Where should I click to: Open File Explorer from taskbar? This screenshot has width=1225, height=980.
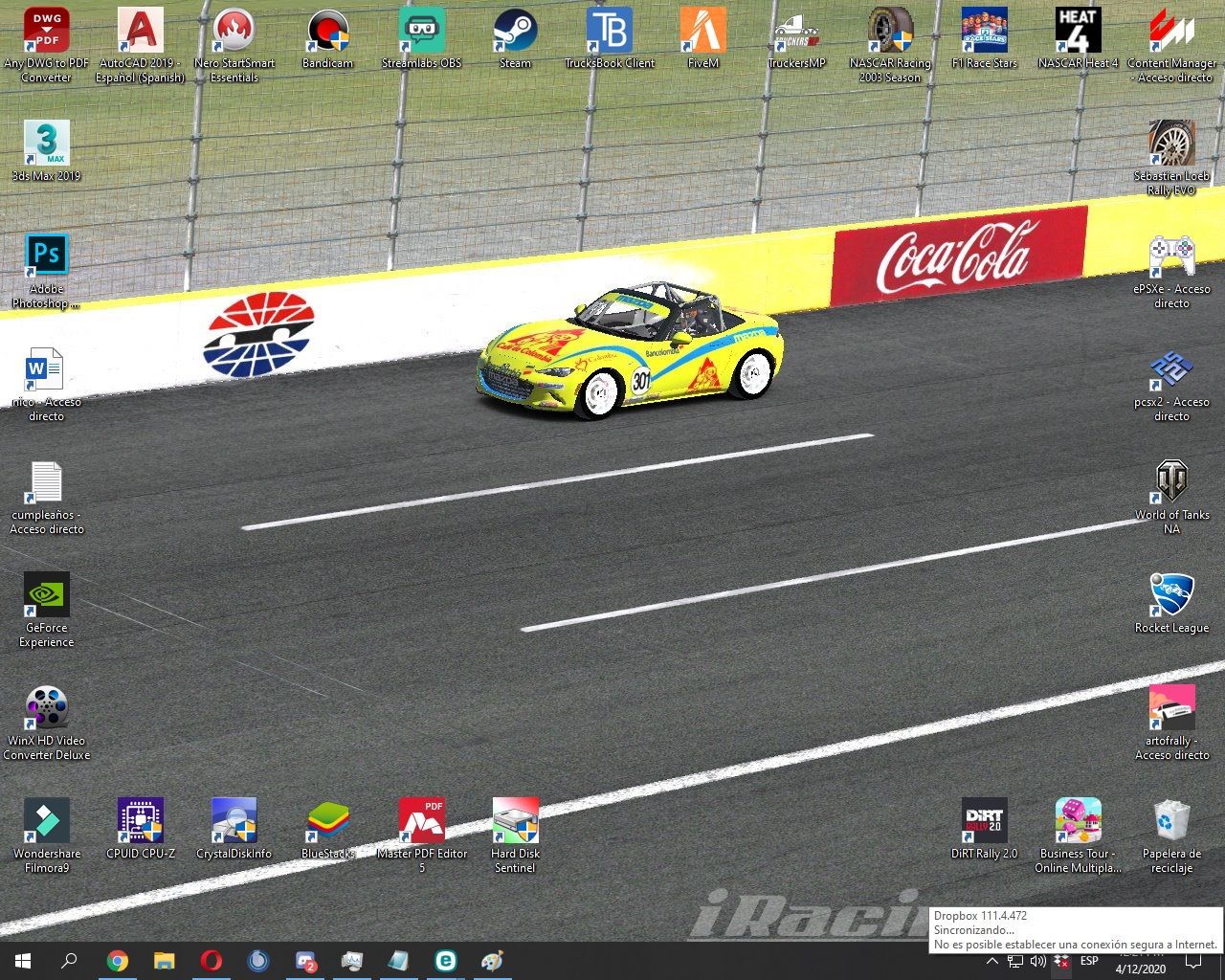[164, 961]
